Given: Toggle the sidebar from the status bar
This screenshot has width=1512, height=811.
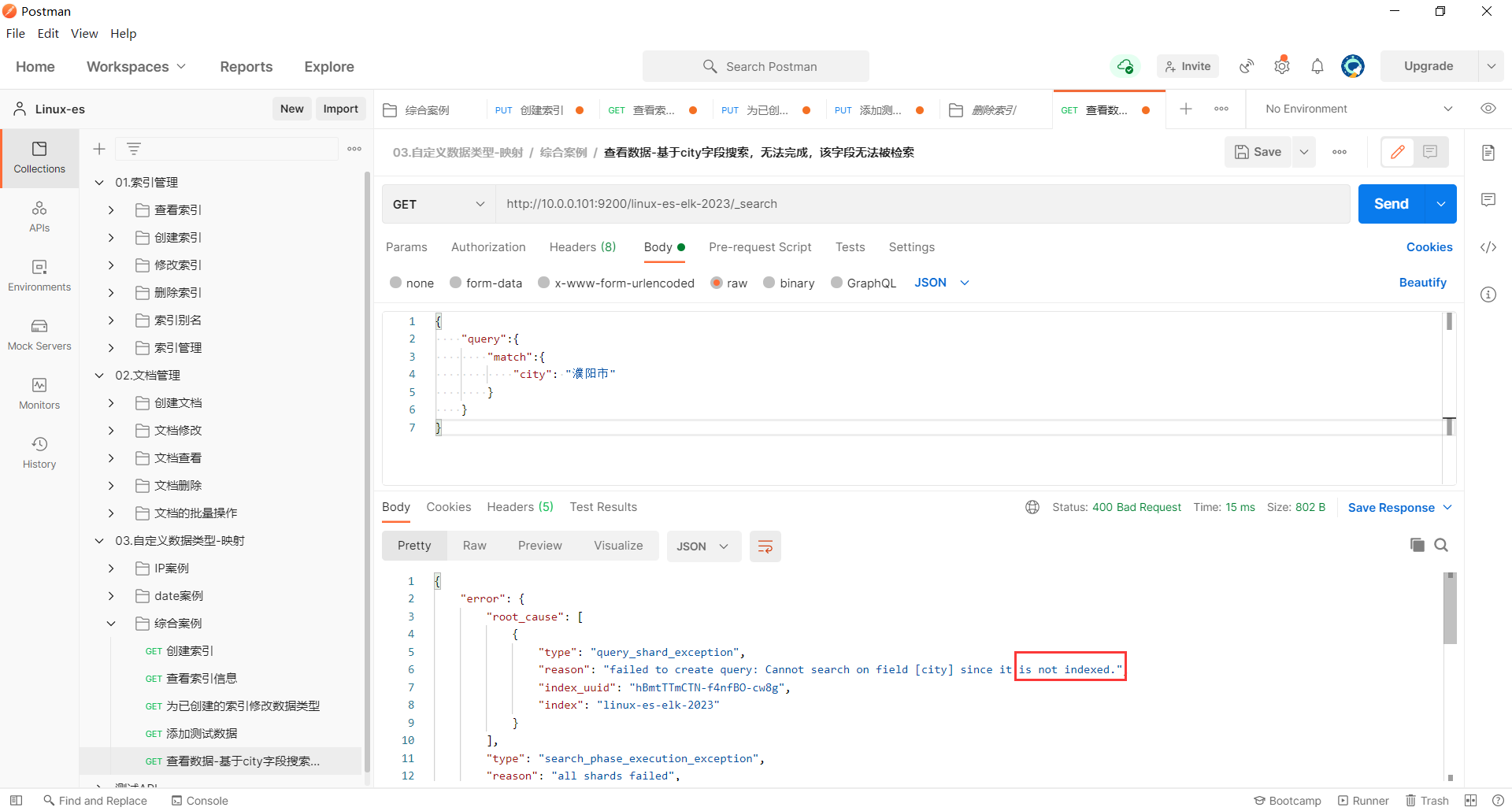Looking at the screenshot, I should 16,800.
